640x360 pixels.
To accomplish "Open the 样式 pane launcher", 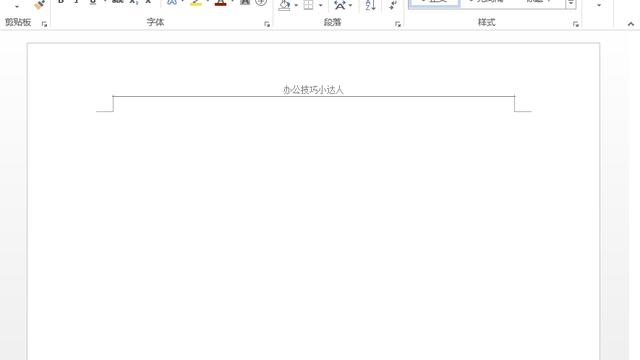I will click(576, 24).
